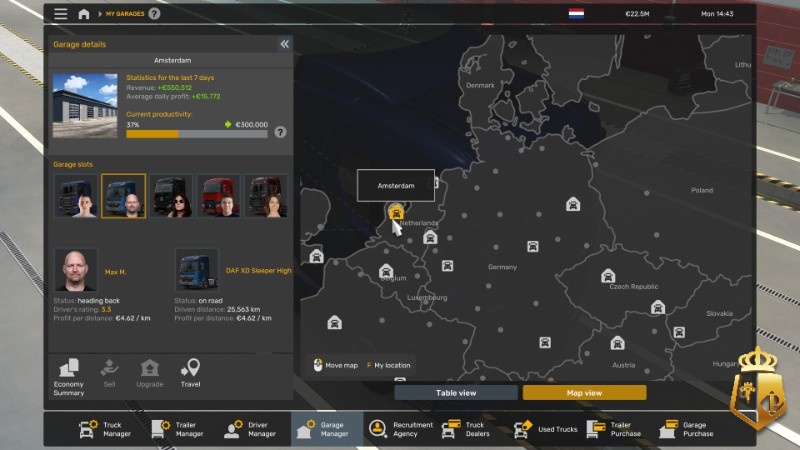Click the revenue value +€550,512
800x450 pixels.
[x=175, y=87]
